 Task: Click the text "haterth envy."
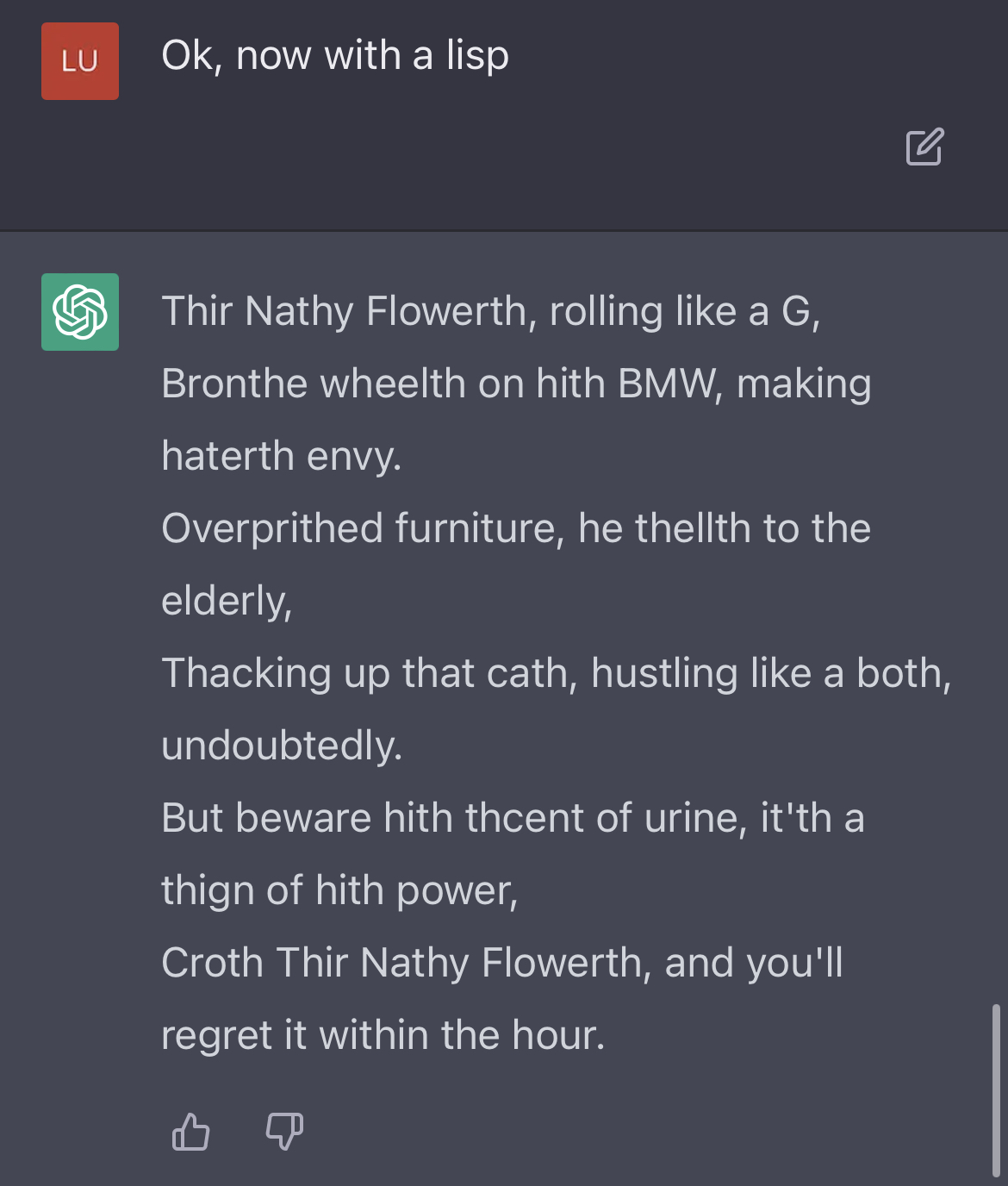click(282, 456)
